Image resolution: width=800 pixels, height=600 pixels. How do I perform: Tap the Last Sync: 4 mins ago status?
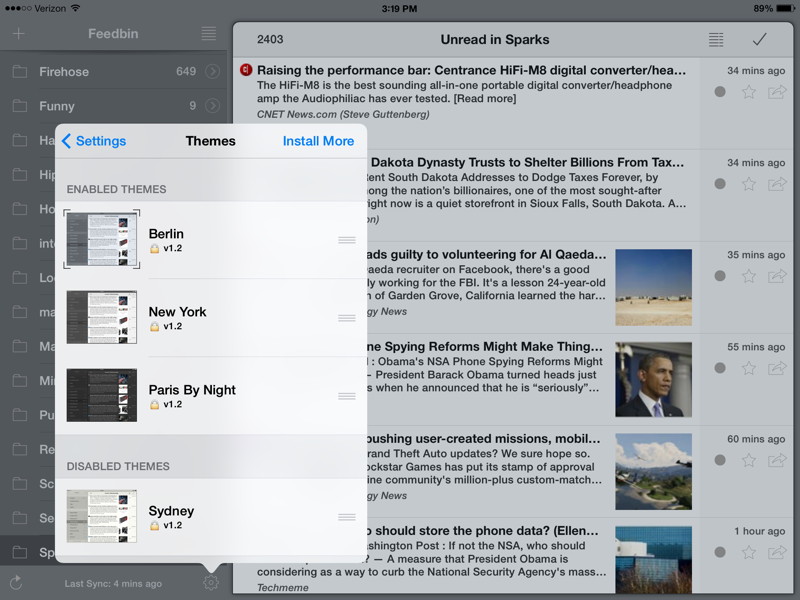coord(113,584)
